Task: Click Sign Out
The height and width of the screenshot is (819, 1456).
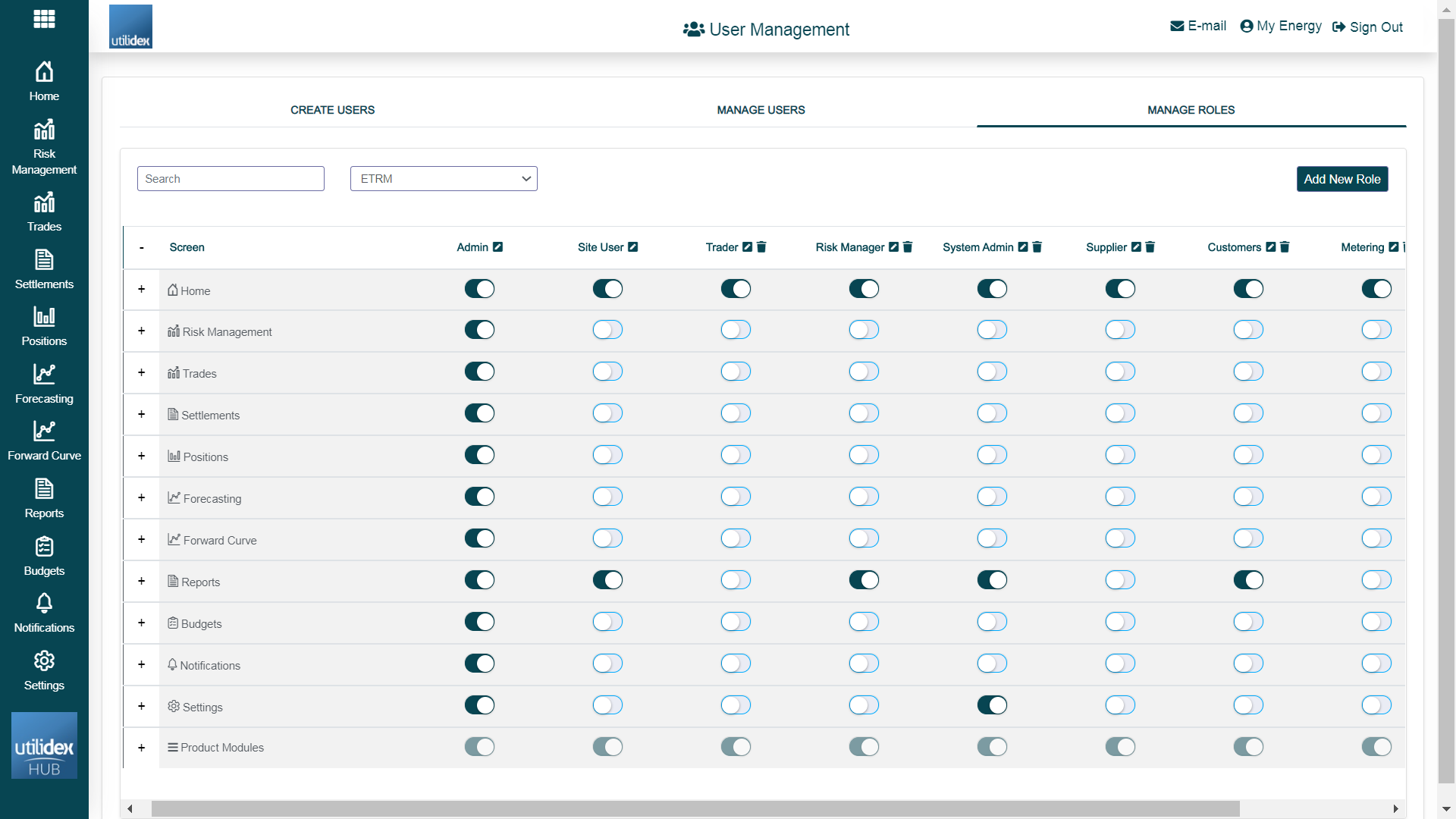Action: coord(1367,27)
